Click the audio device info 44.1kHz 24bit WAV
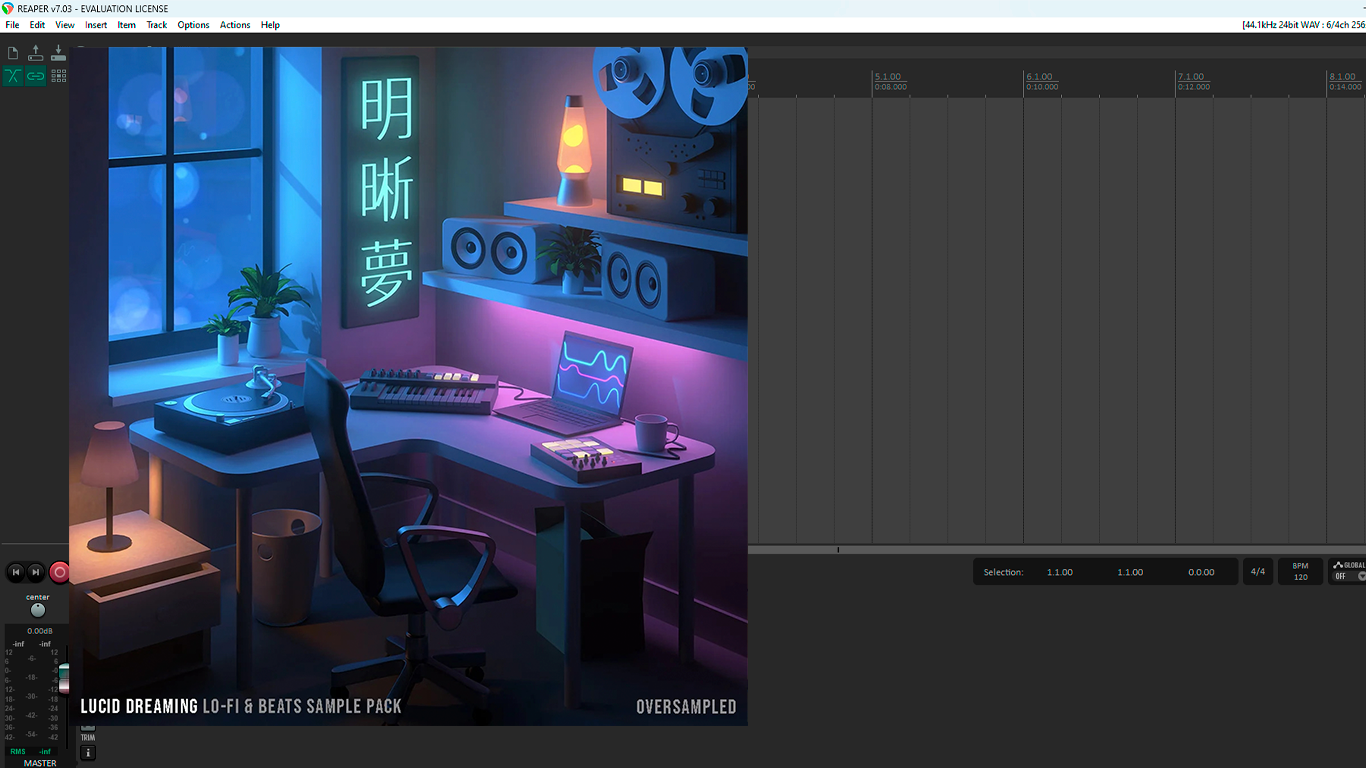This screenshot has width=1366, height=768. point(1303,25)
